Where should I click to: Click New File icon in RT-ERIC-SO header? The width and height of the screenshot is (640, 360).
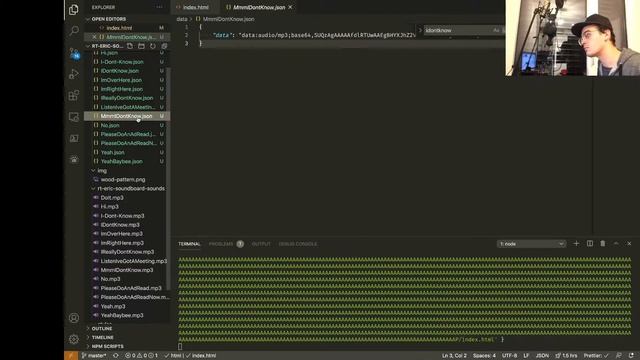[130, 46]
